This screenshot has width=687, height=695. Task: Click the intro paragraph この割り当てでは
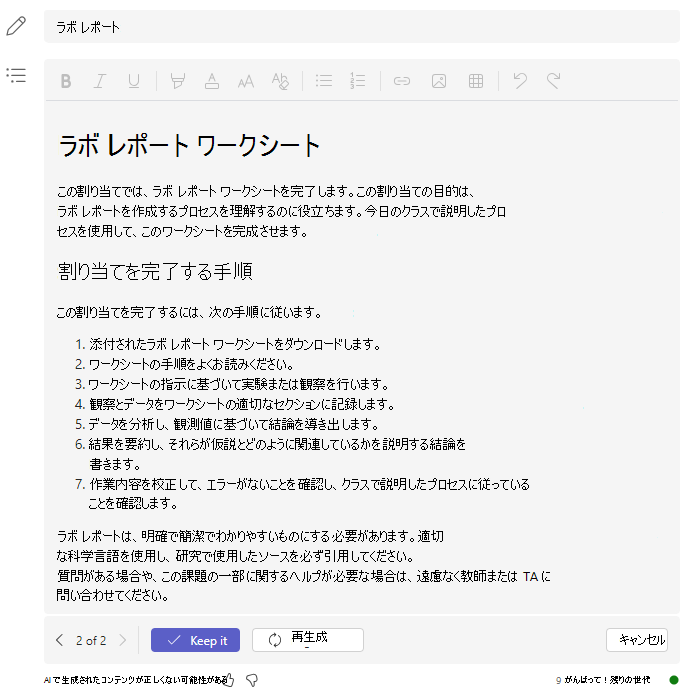(x=282, y=211)
